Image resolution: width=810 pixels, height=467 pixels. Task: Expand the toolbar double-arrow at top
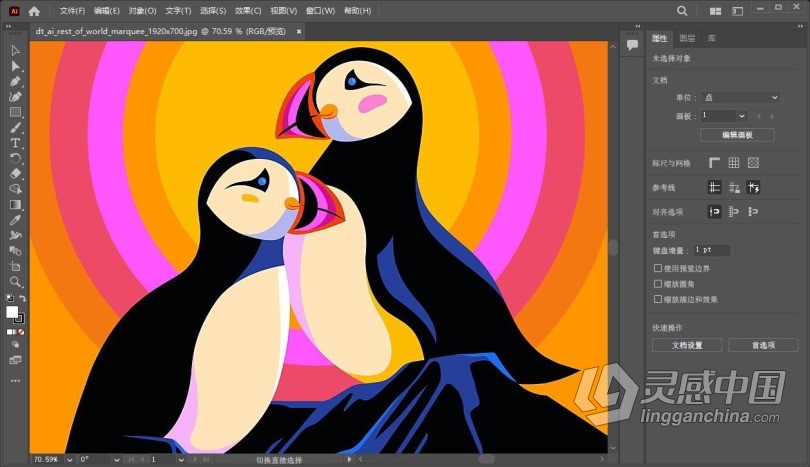[x=9, y=26]
